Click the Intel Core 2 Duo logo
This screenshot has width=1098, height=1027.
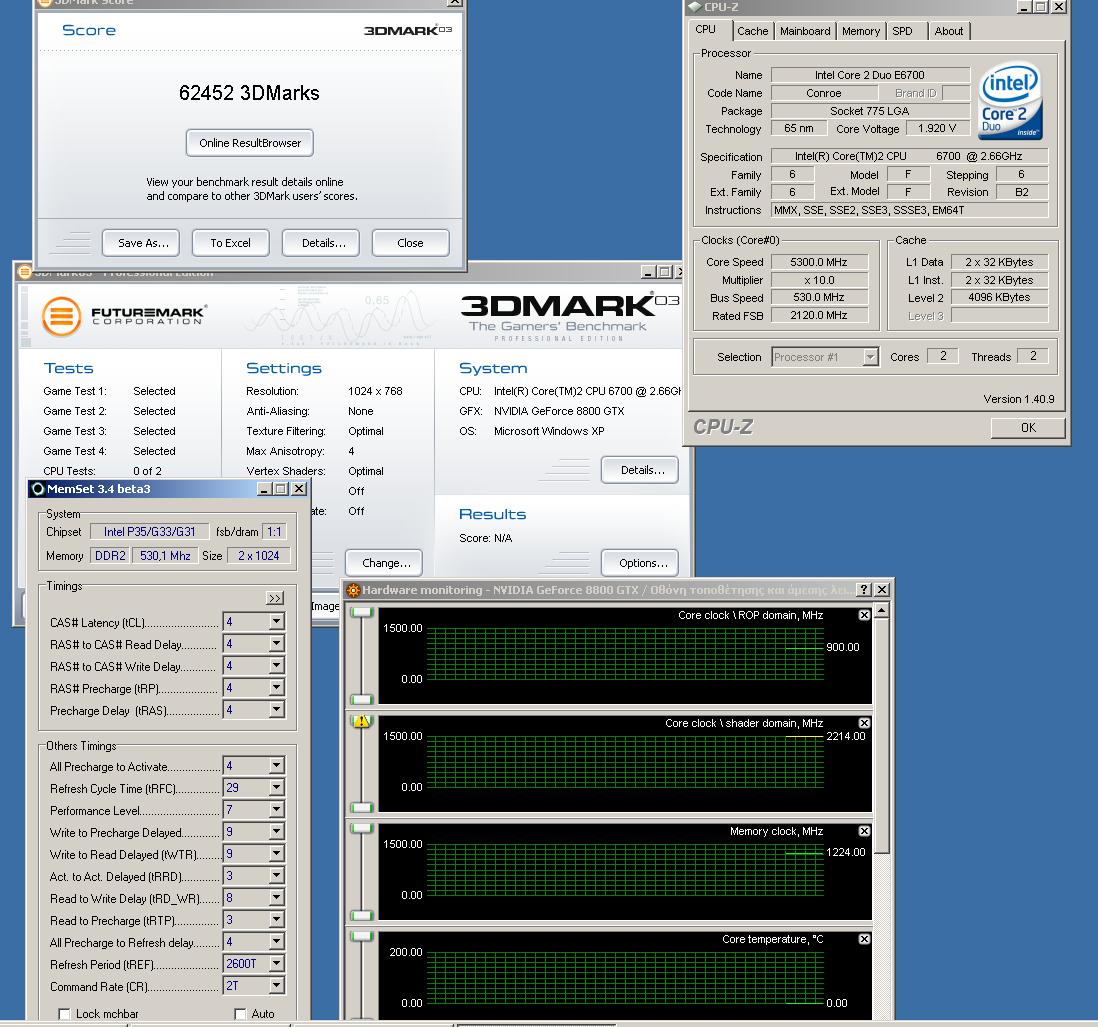click(x=1010, y=102)
